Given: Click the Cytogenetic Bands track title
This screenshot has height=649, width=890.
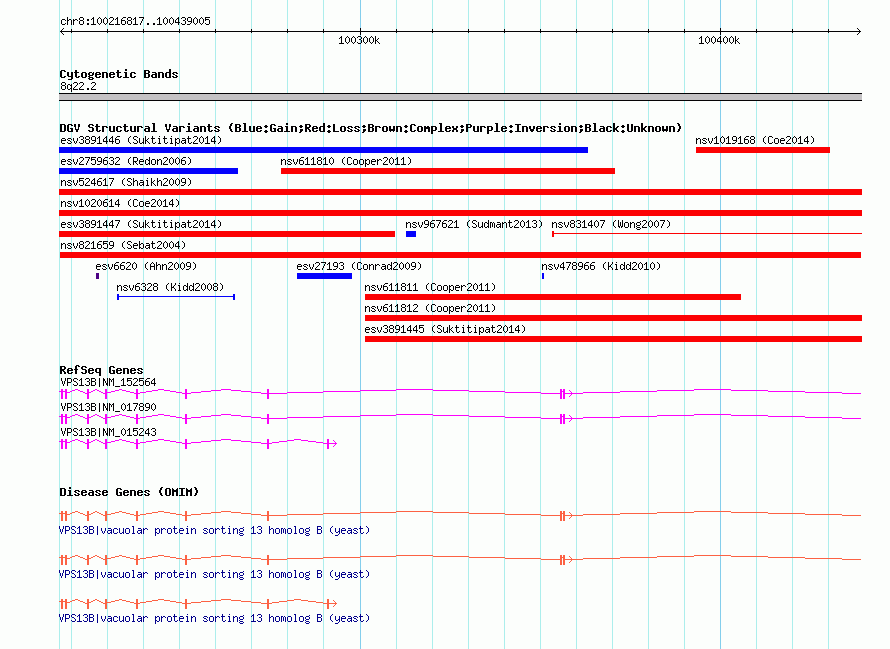Looking at the screenshot, I should point(119,74).
